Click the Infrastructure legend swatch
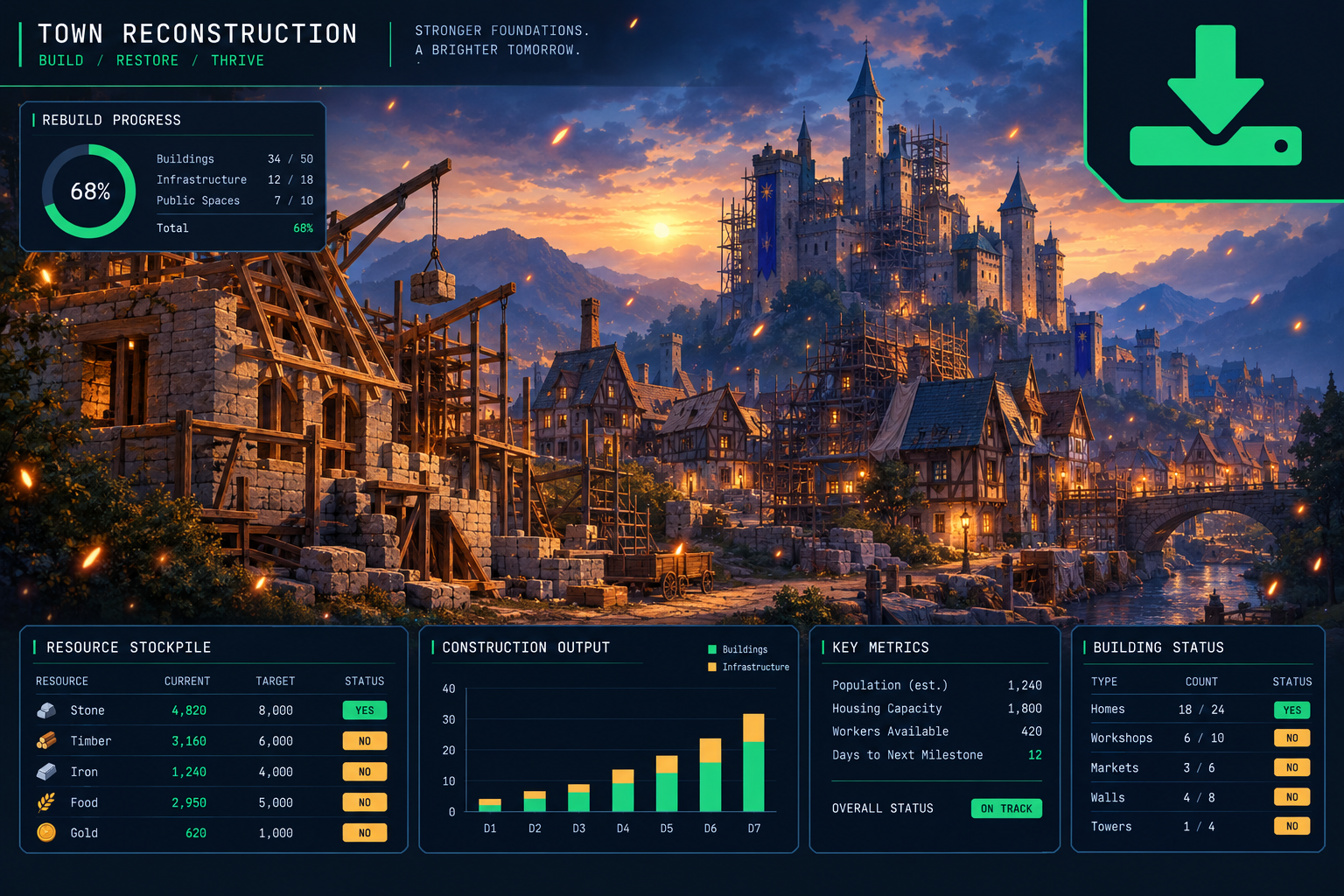The width and height of the screenshot is (1344, 896). pos(712,667)
